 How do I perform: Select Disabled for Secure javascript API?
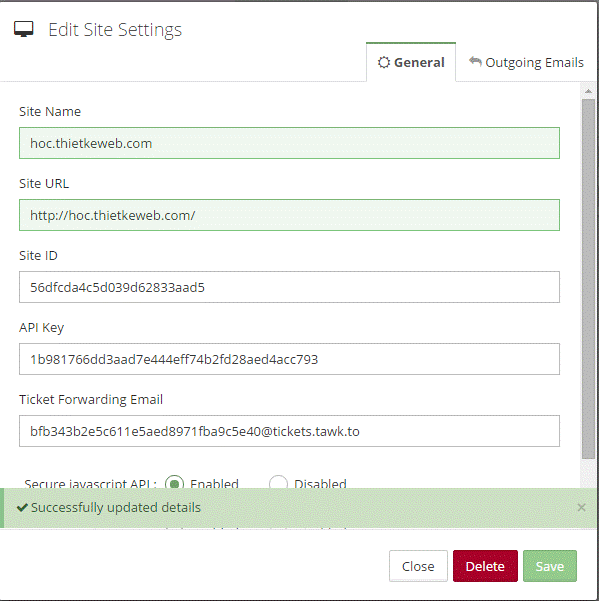[278, 482]
